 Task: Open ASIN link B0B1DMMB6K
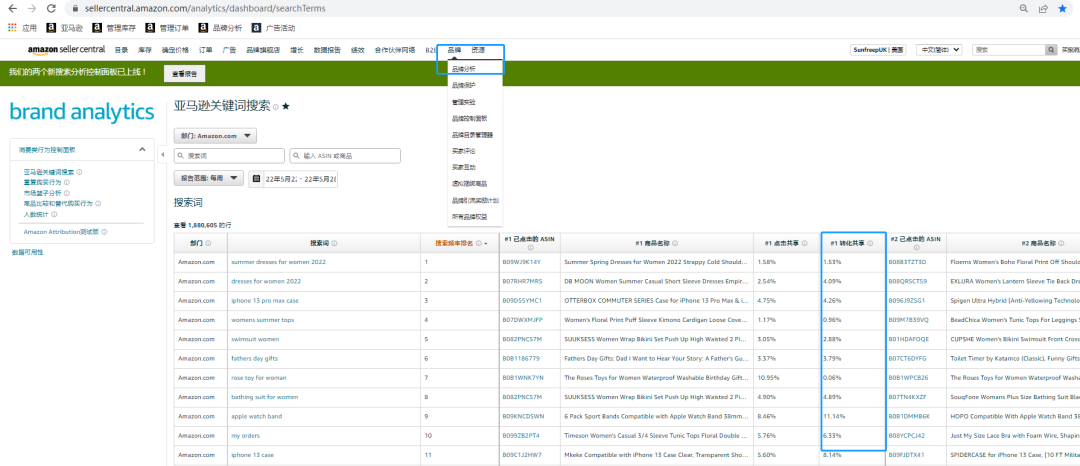pyautogui.click(x=909, y=416)
